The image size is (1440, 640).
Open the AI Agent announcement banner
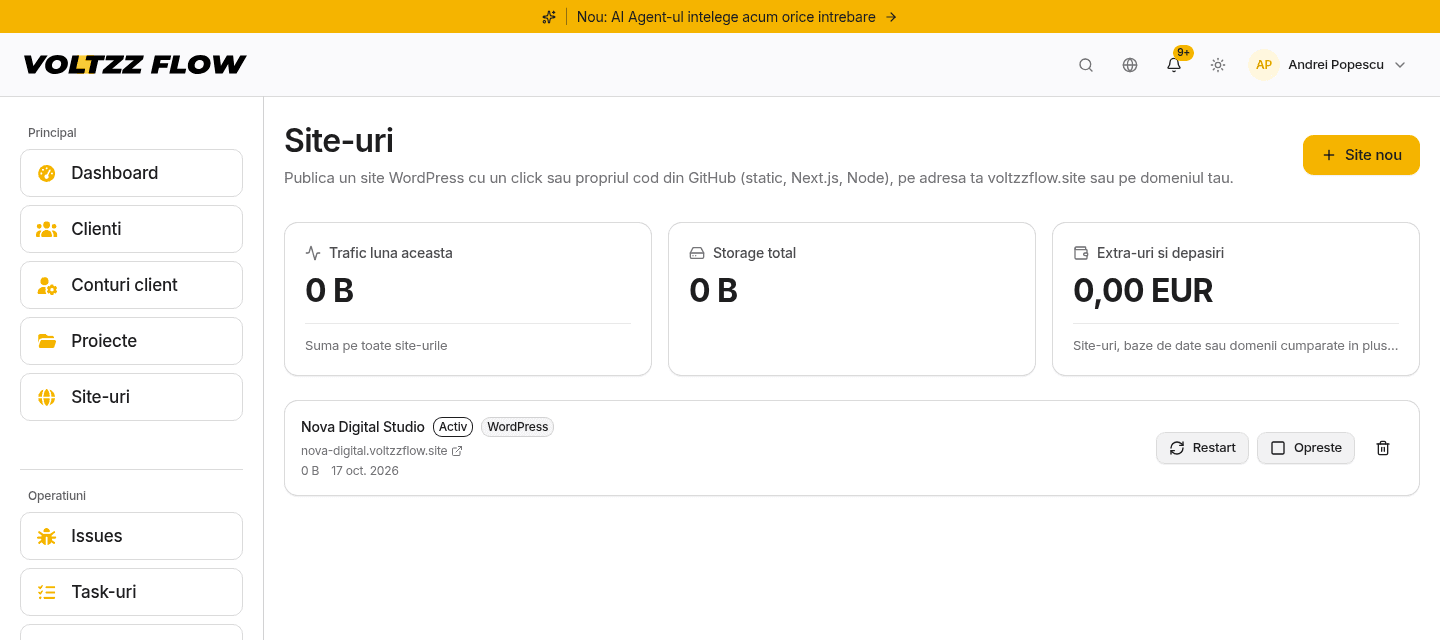point(720,17)
